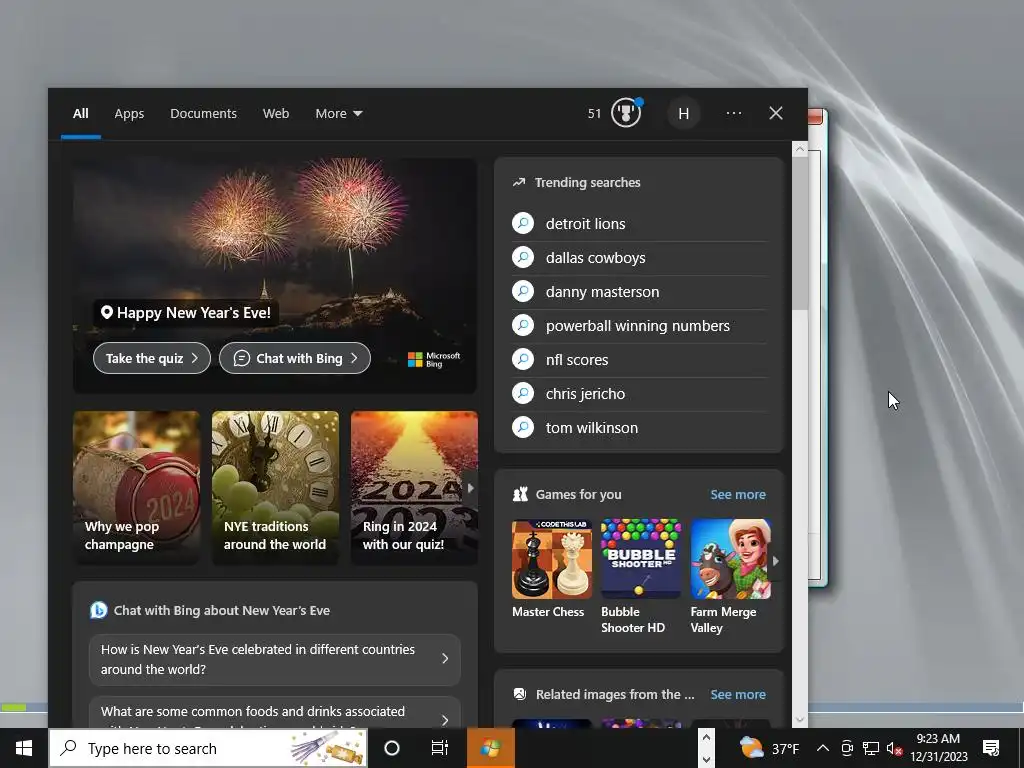Open question about New Year's Eve celebrations worldwide
Viewport: 1024px width, 768px height.
(275, 659)
